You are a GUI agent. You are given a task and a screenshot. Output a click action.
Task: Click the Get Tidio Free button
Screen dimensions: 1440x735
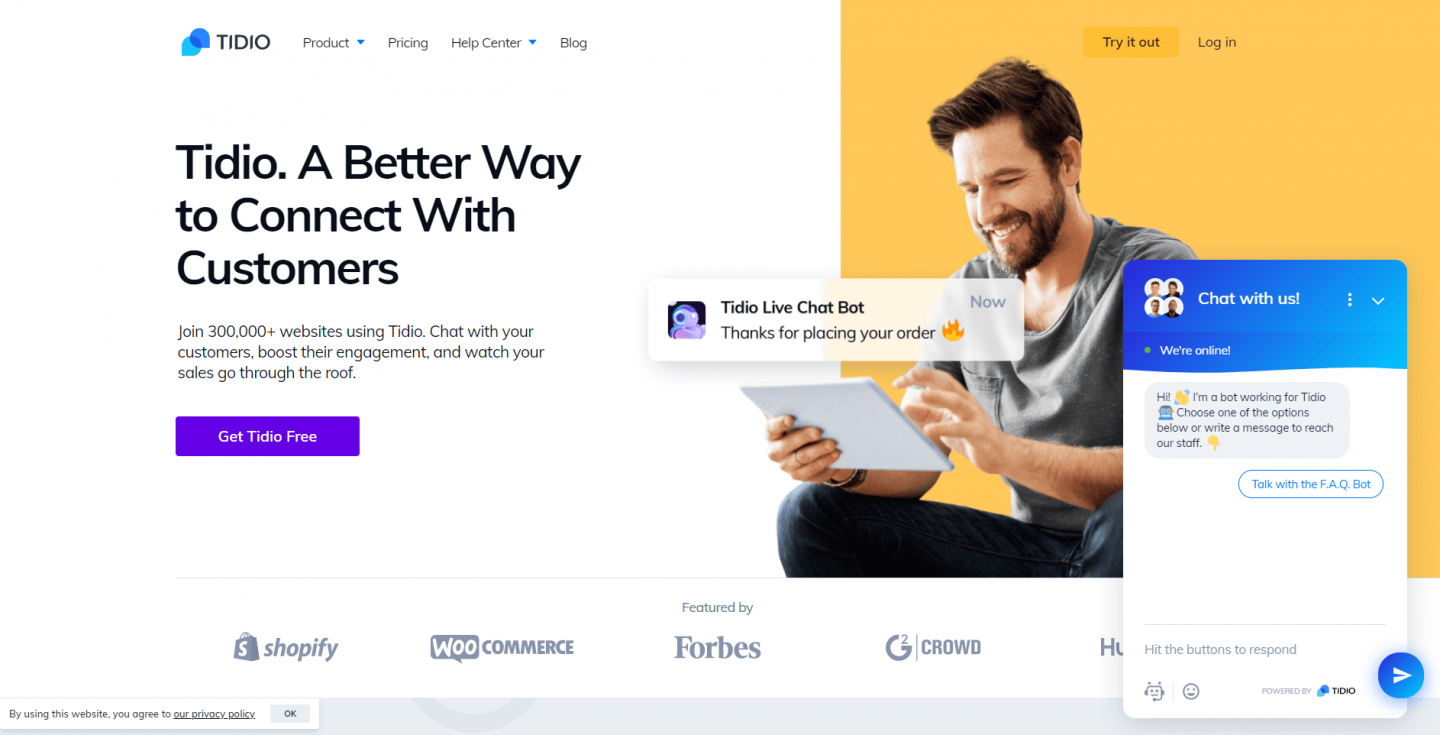(267, 436)
